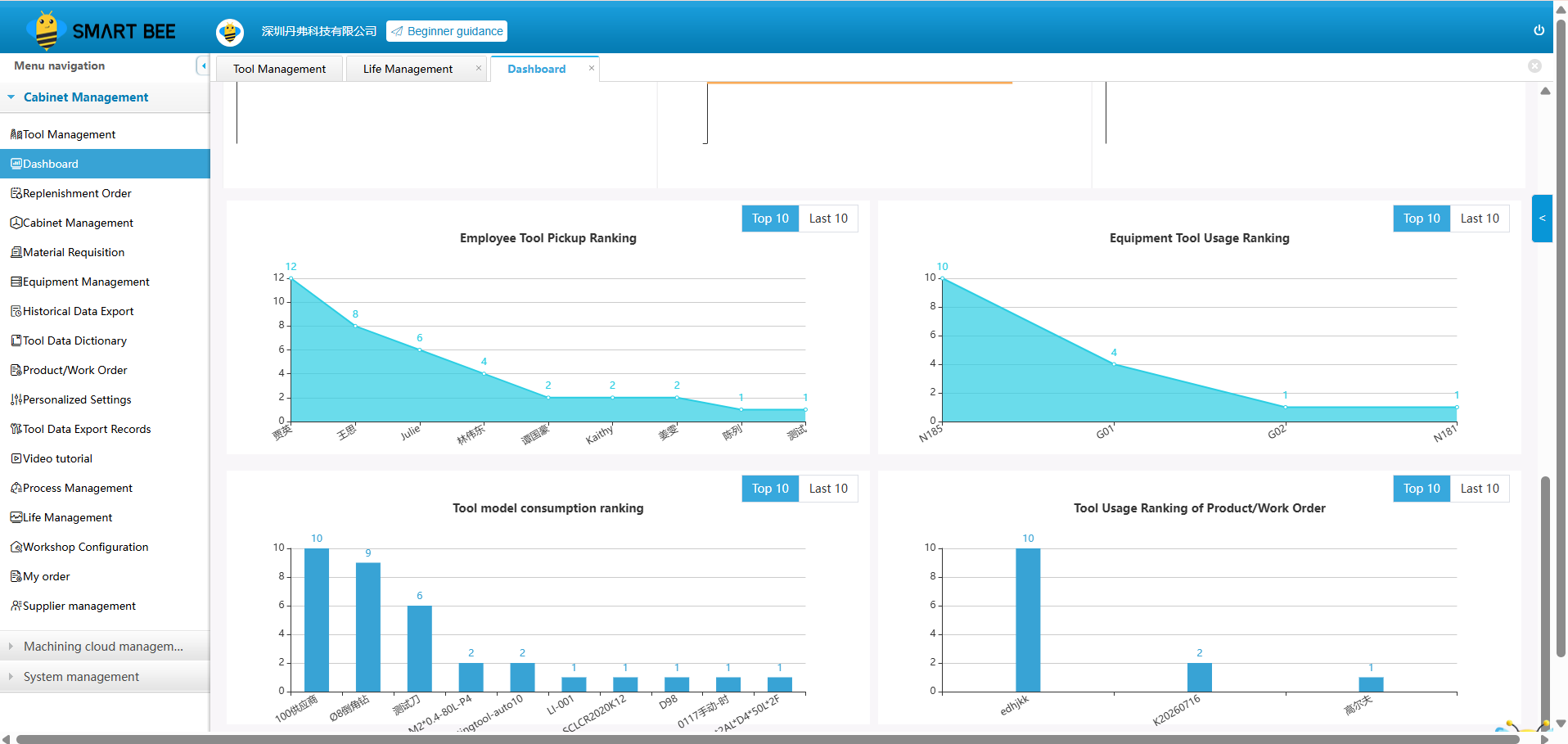Click the Workshop Configuration icon
This screenshot has height=744, width=1568.
(x=16, y=547)
